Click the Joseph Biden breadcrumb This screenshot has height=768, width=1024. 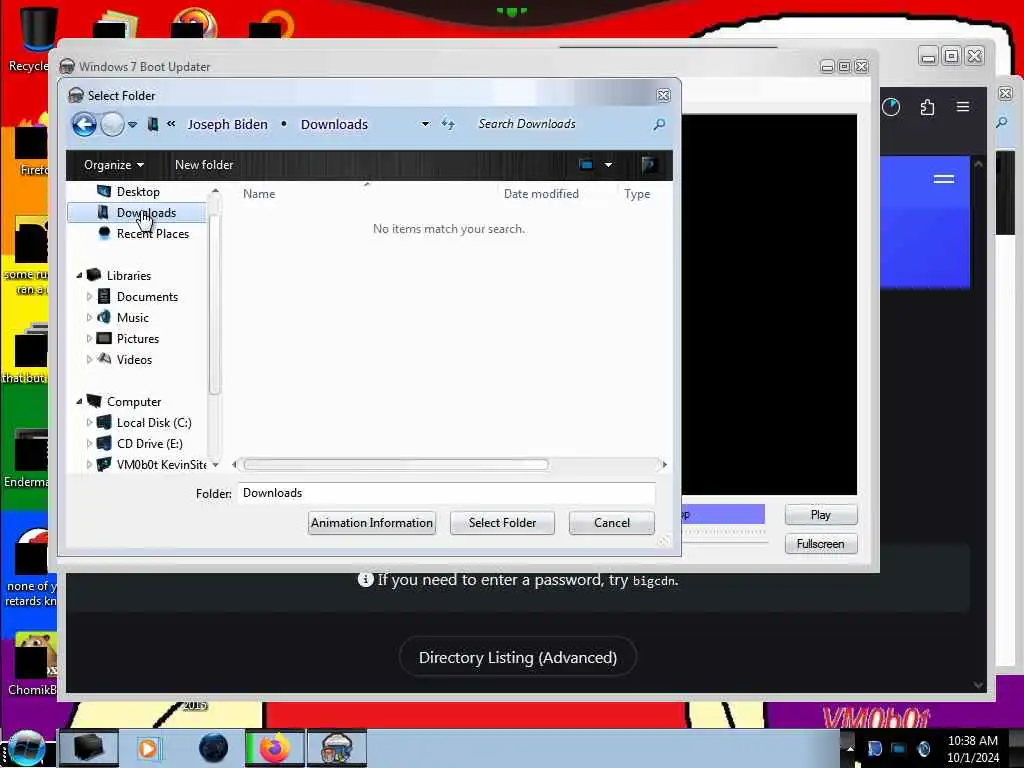point(227,124)
